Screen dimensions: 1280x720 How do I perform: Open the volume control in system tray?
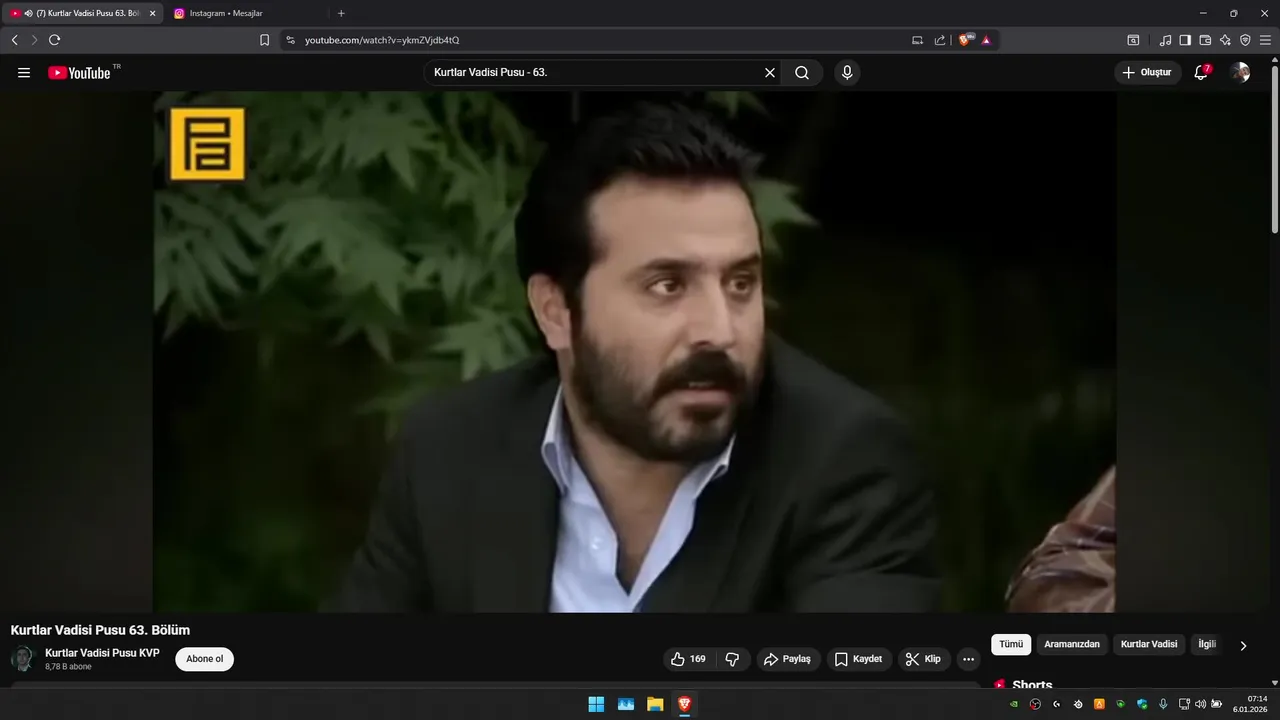tap(1201, 704)
